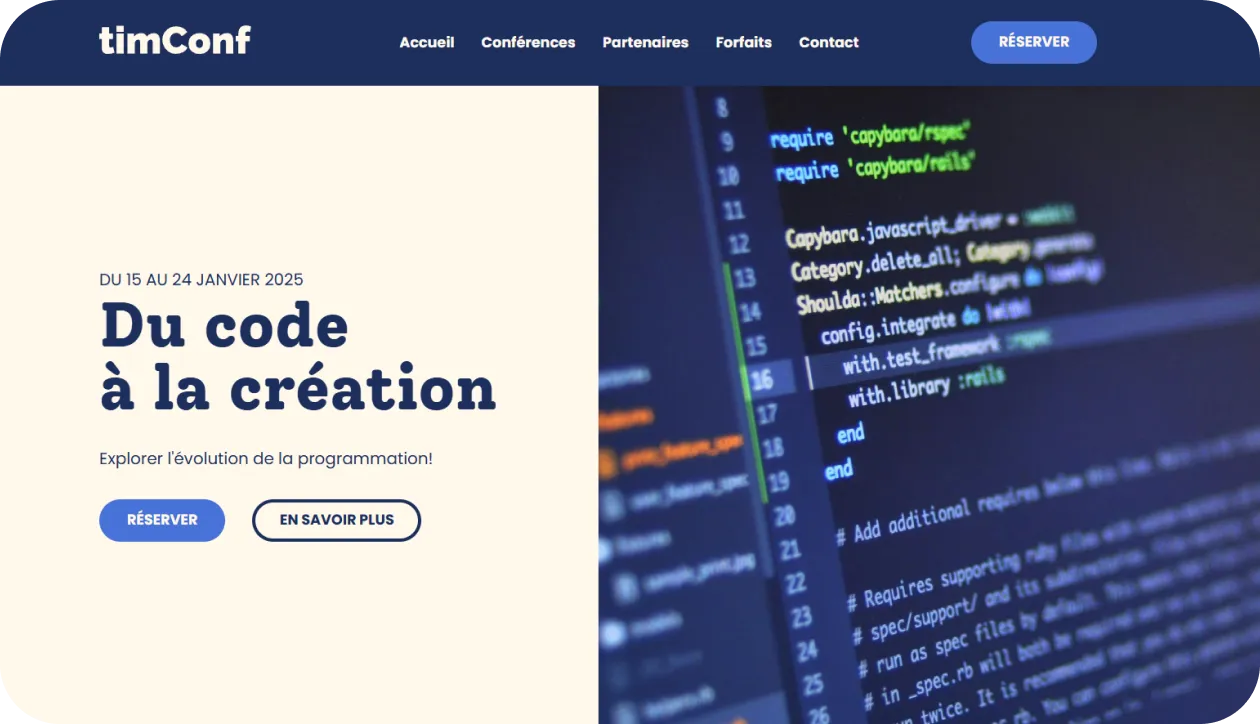1260x724 pixels.
Task: Click the tagline about programming evolution
Action: tap(265, 458)
